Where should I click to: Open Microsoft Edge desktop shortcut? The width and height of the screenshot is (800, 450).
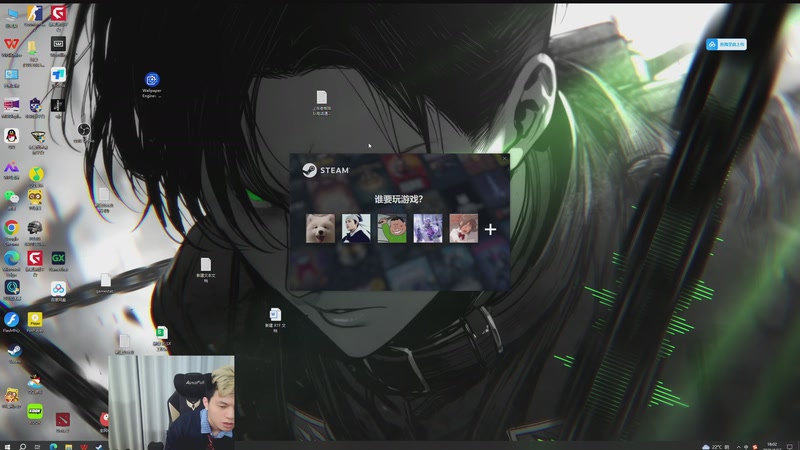coord(11,263)
